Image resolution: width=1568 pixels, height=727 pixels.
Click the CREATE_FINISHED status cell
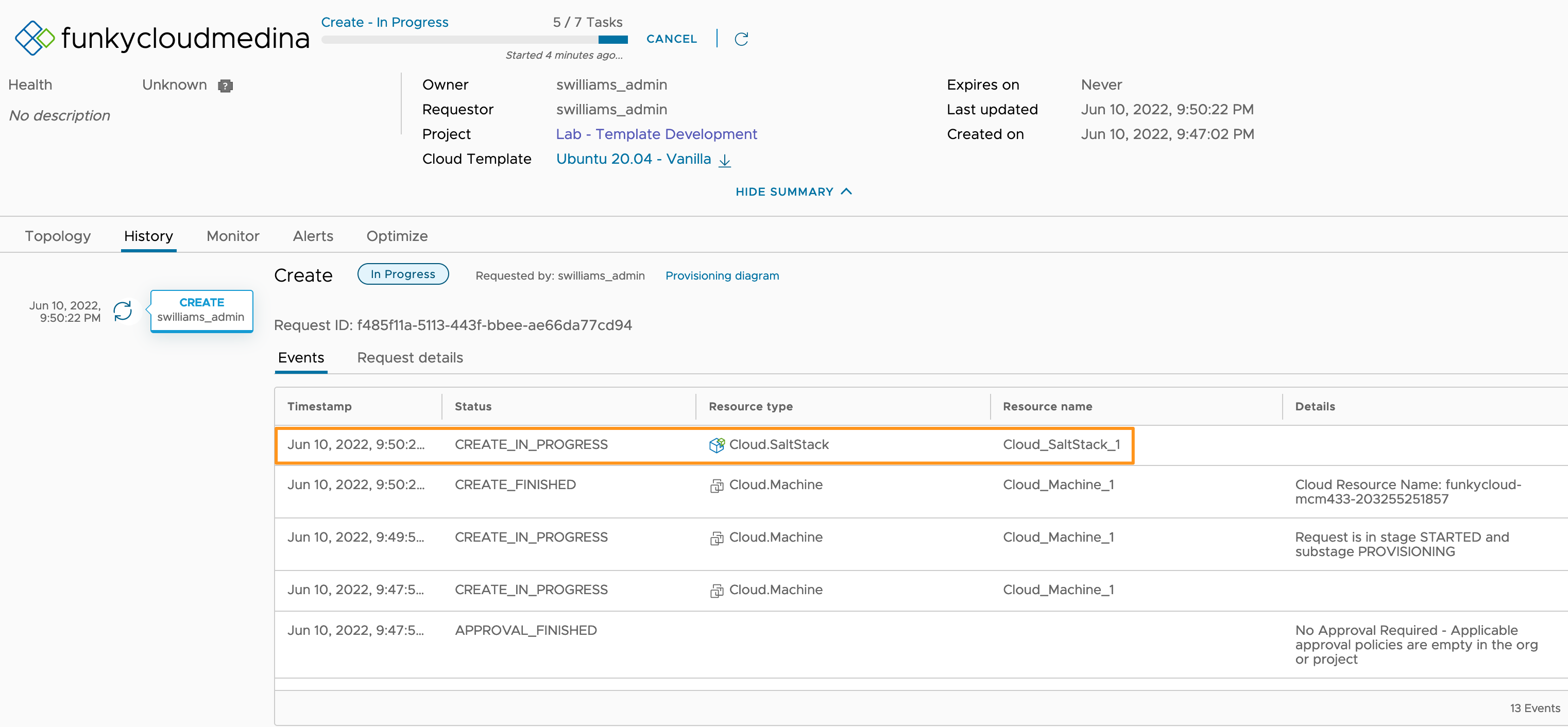coord(515,485)
